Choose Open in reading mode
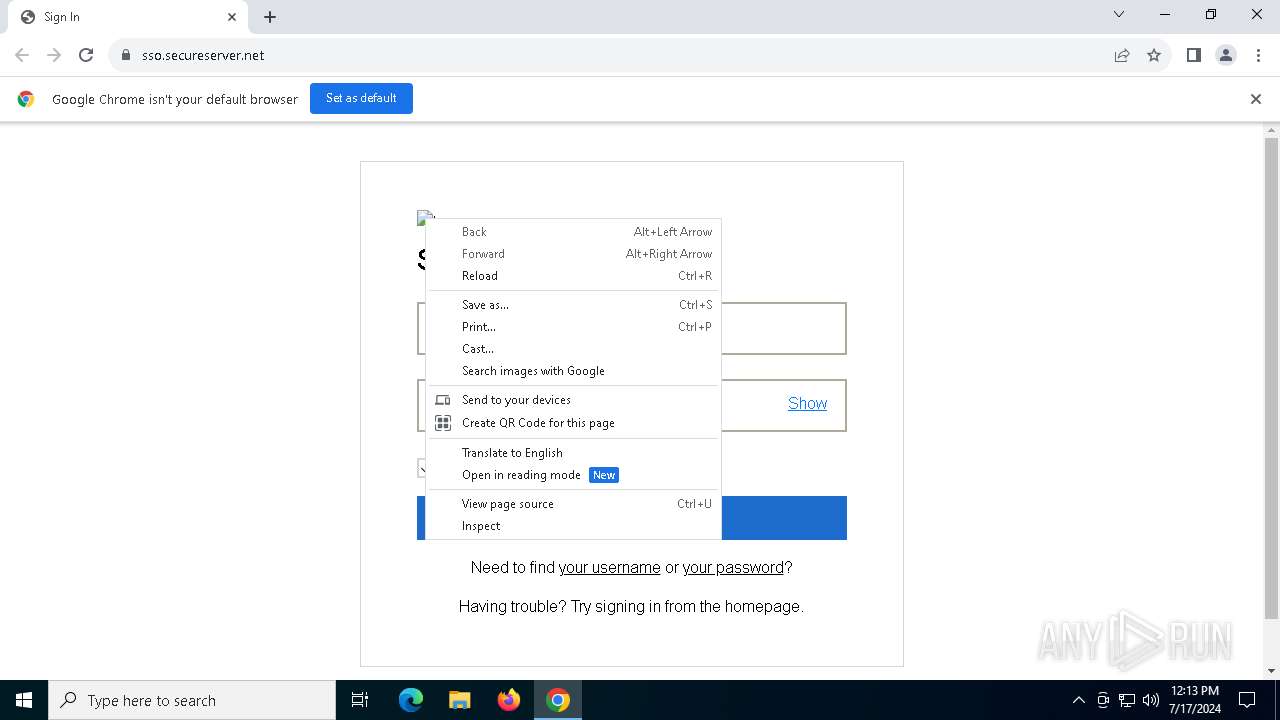Image resolution: width=1280 pixels, height=720 pixels. [x=573, y=475]
